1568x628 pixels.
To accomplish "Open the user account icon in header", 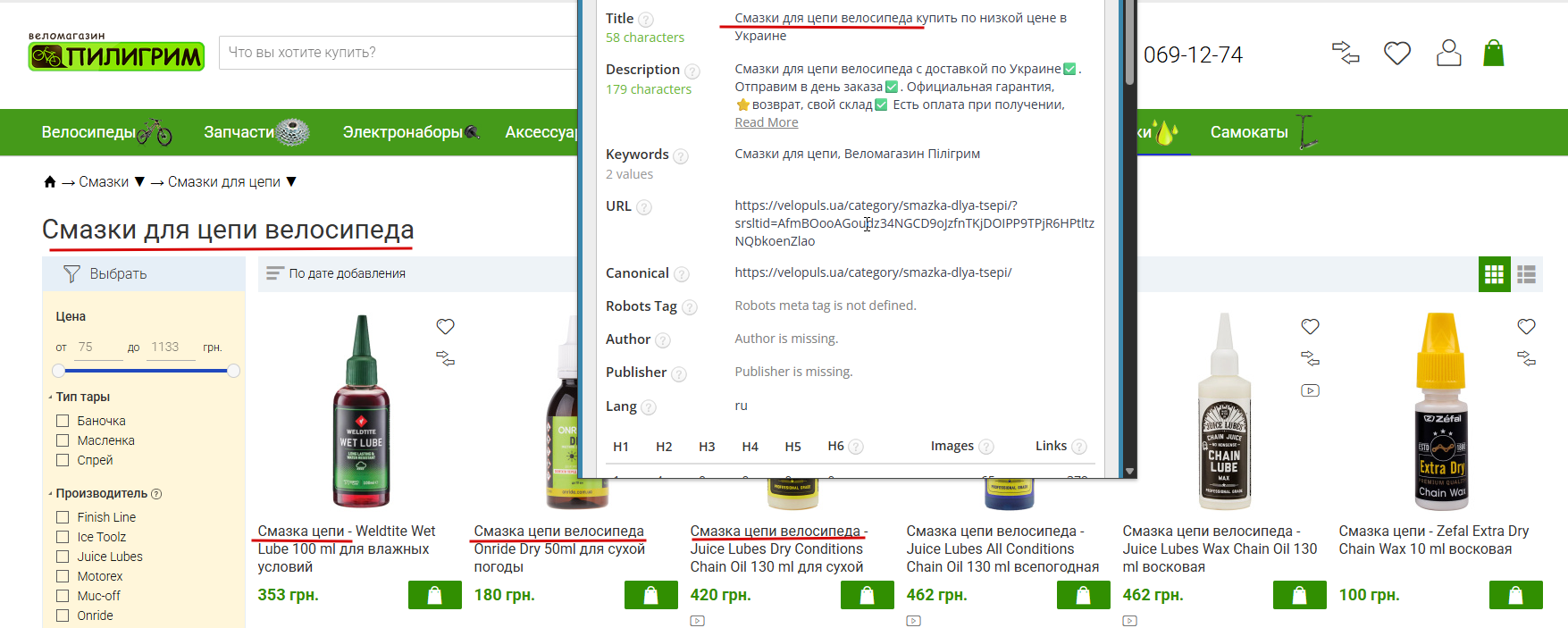I will click(1449, 54).
